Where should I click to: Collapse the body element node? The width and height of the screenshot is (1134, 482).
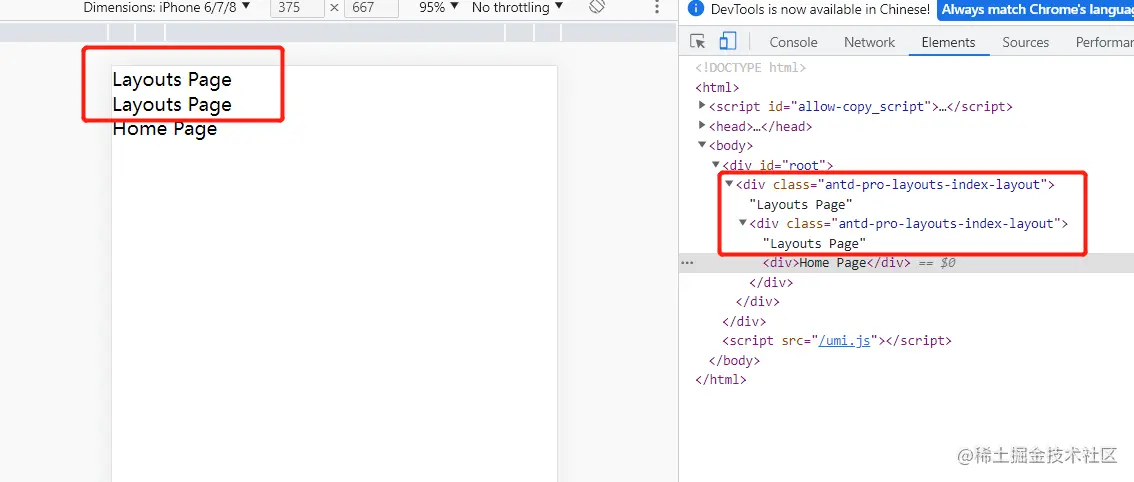click(x=702, y=145)
